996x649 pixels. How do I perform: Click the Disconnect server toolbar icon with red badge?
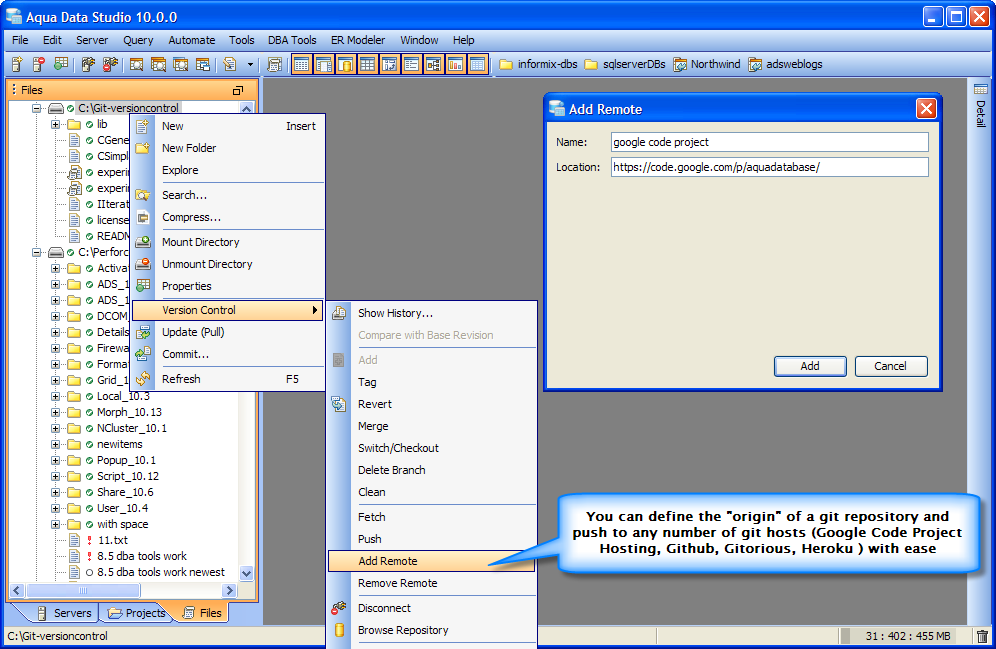pos(110,64)
